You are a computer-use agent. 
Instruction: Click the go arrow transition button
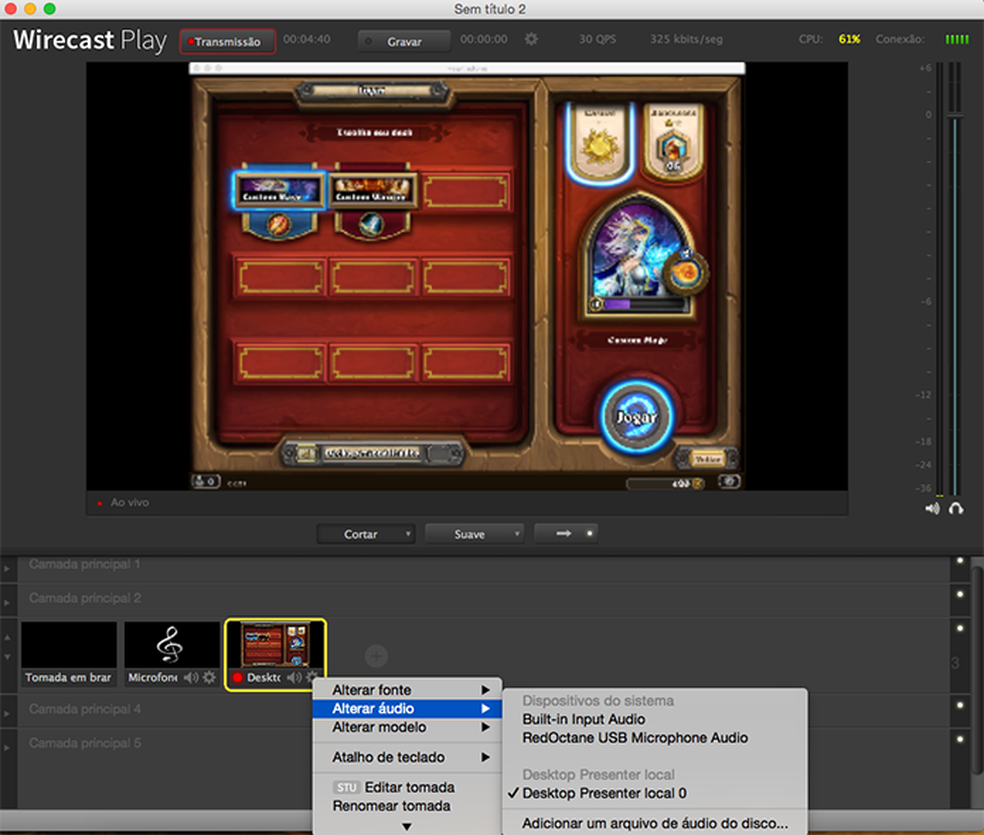[x=564, y=533]
